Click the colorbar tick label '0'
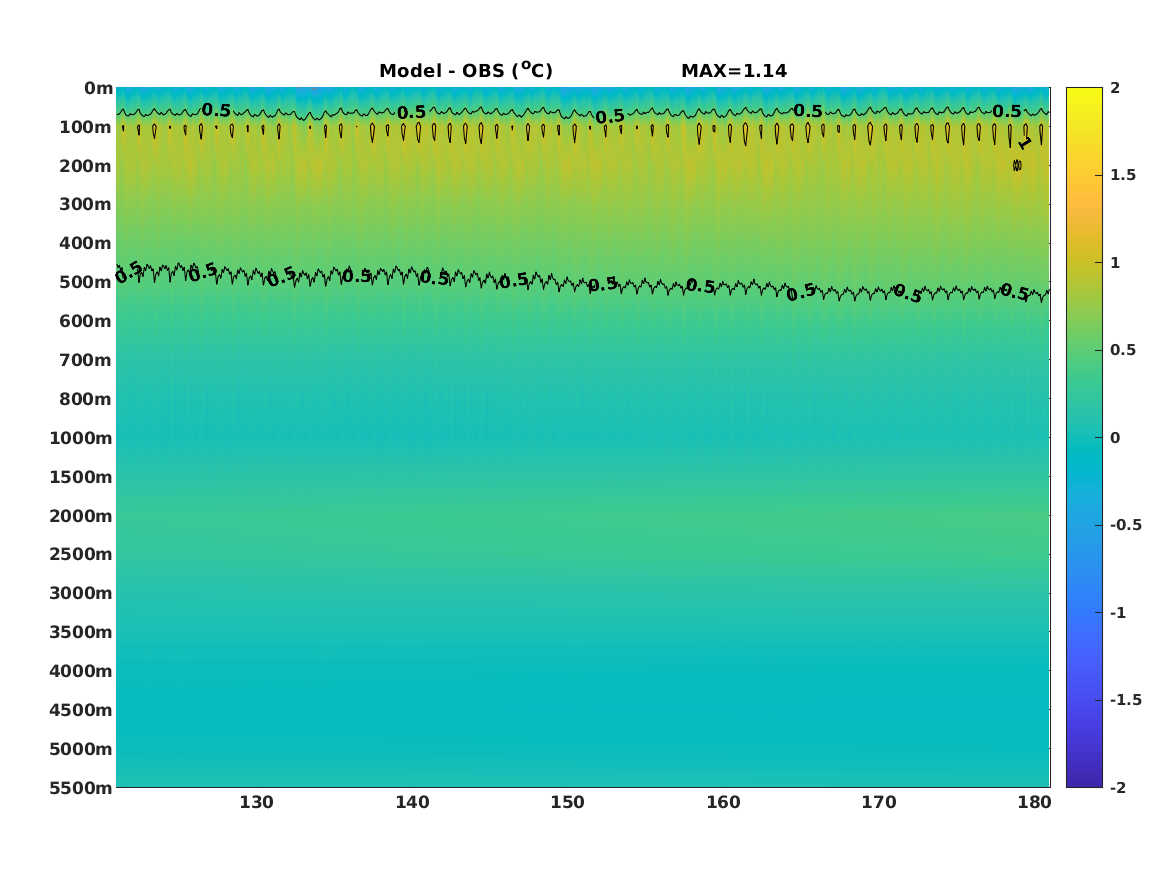This screenshot has height=875, width=1167. (x=1115, y=438)
